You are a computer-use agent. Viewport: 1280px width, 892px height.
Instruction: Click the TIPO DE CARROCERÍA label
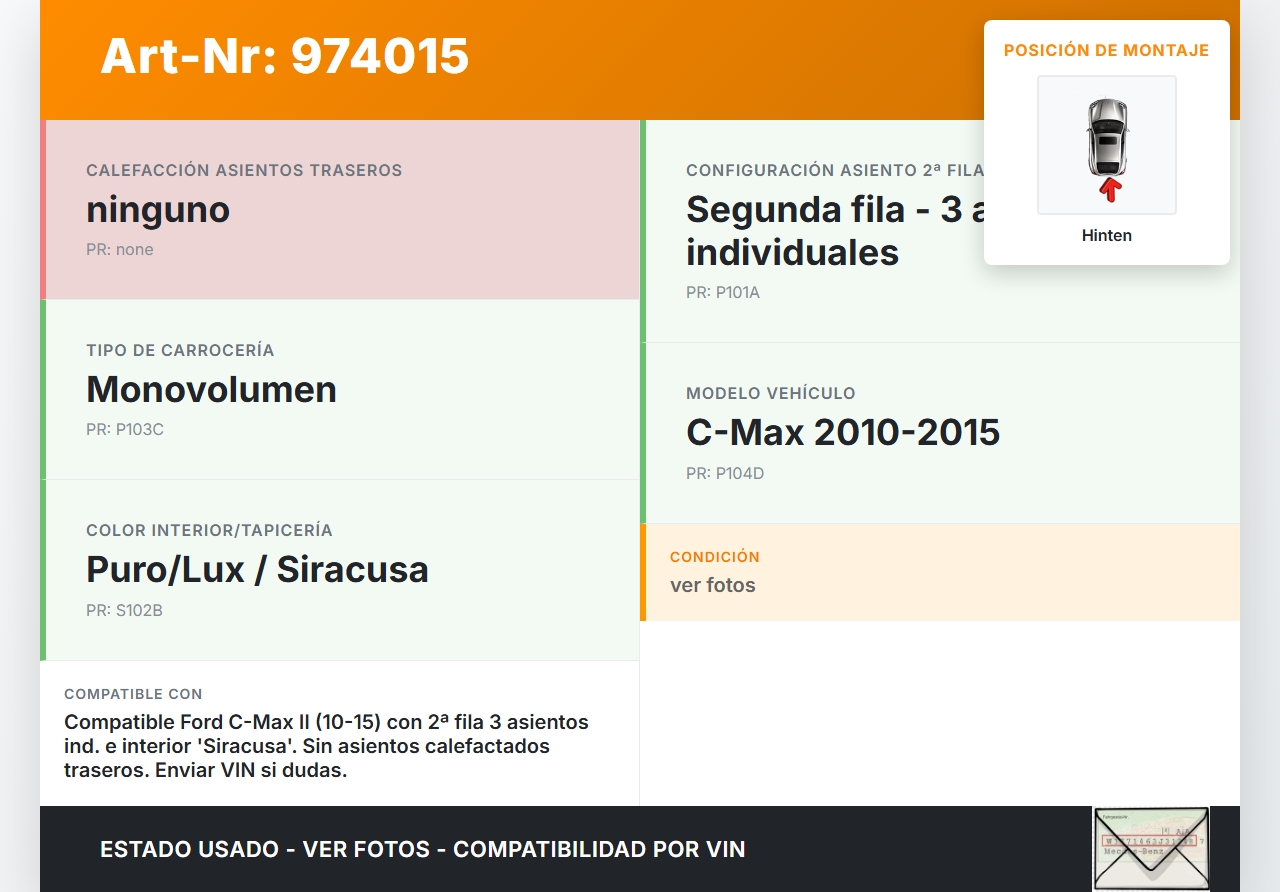[180, 351]
